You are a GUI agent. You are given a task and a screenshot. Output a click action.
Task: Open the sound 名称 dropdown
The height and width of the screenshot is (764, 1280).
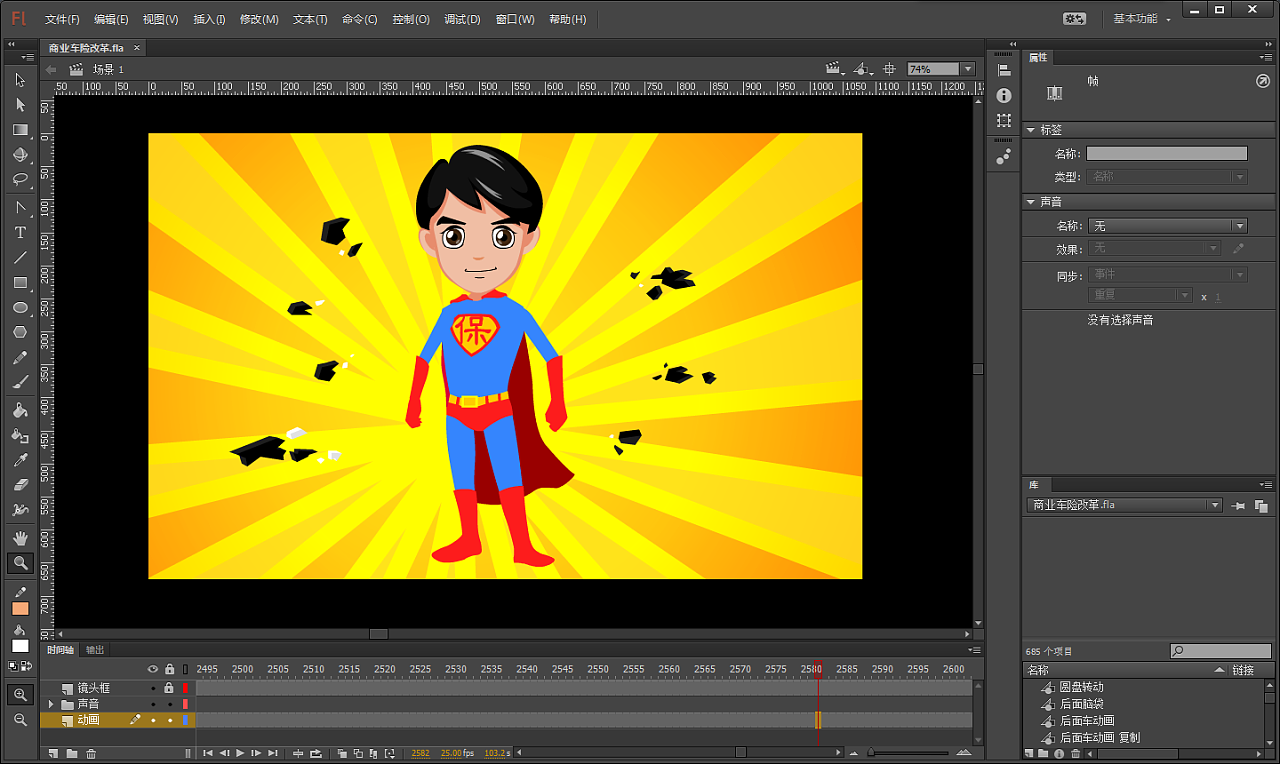[1167, 226]
